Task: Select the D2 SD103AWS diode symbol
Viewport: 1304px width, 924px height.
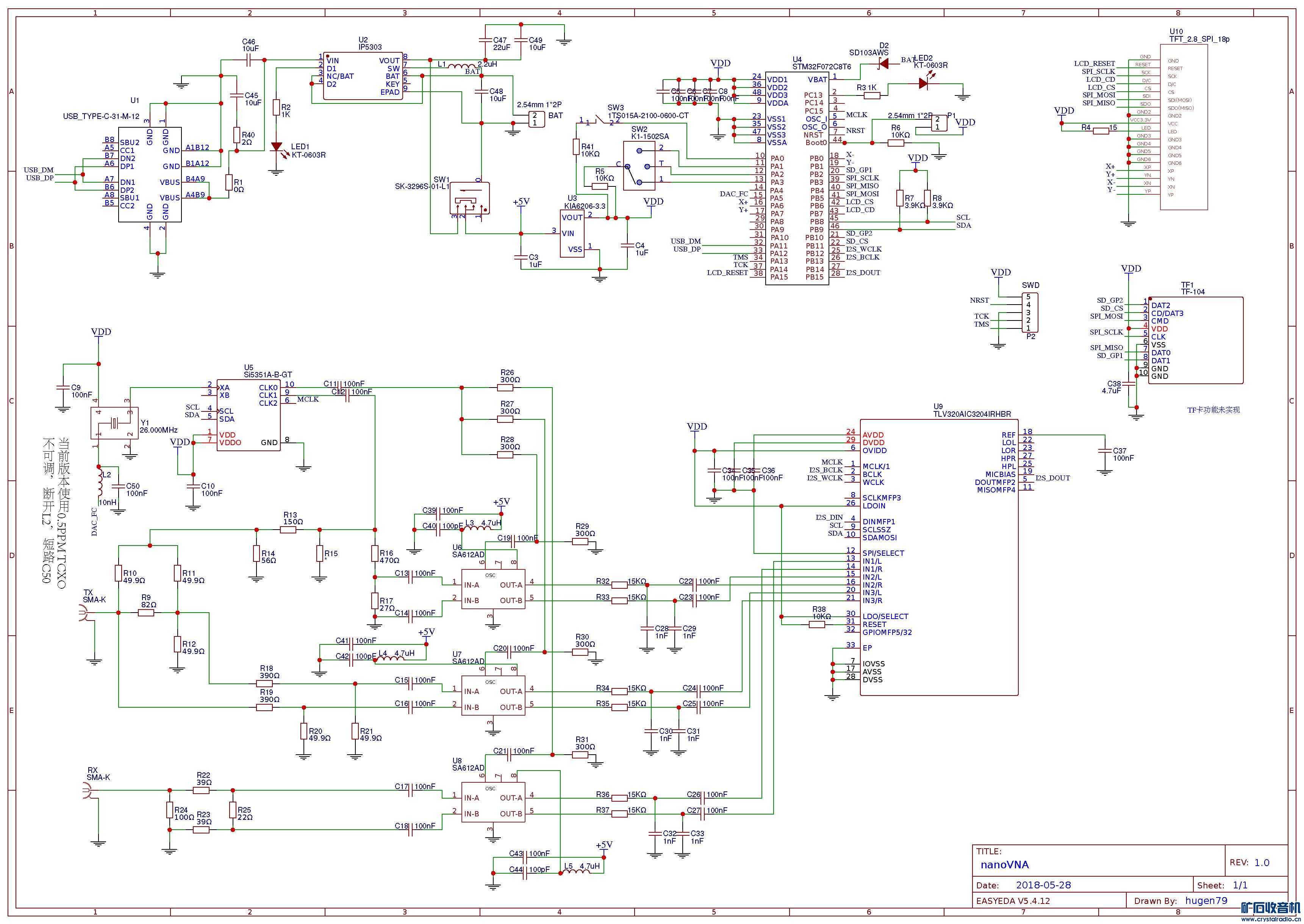Action: [x=883, y=64]
